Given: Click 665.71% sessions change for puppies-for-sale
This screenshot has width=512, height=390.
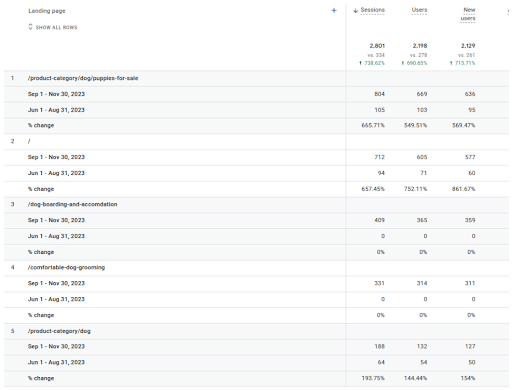Looking at the screenshot, I should pyautogui.click(x=373, y=125).
